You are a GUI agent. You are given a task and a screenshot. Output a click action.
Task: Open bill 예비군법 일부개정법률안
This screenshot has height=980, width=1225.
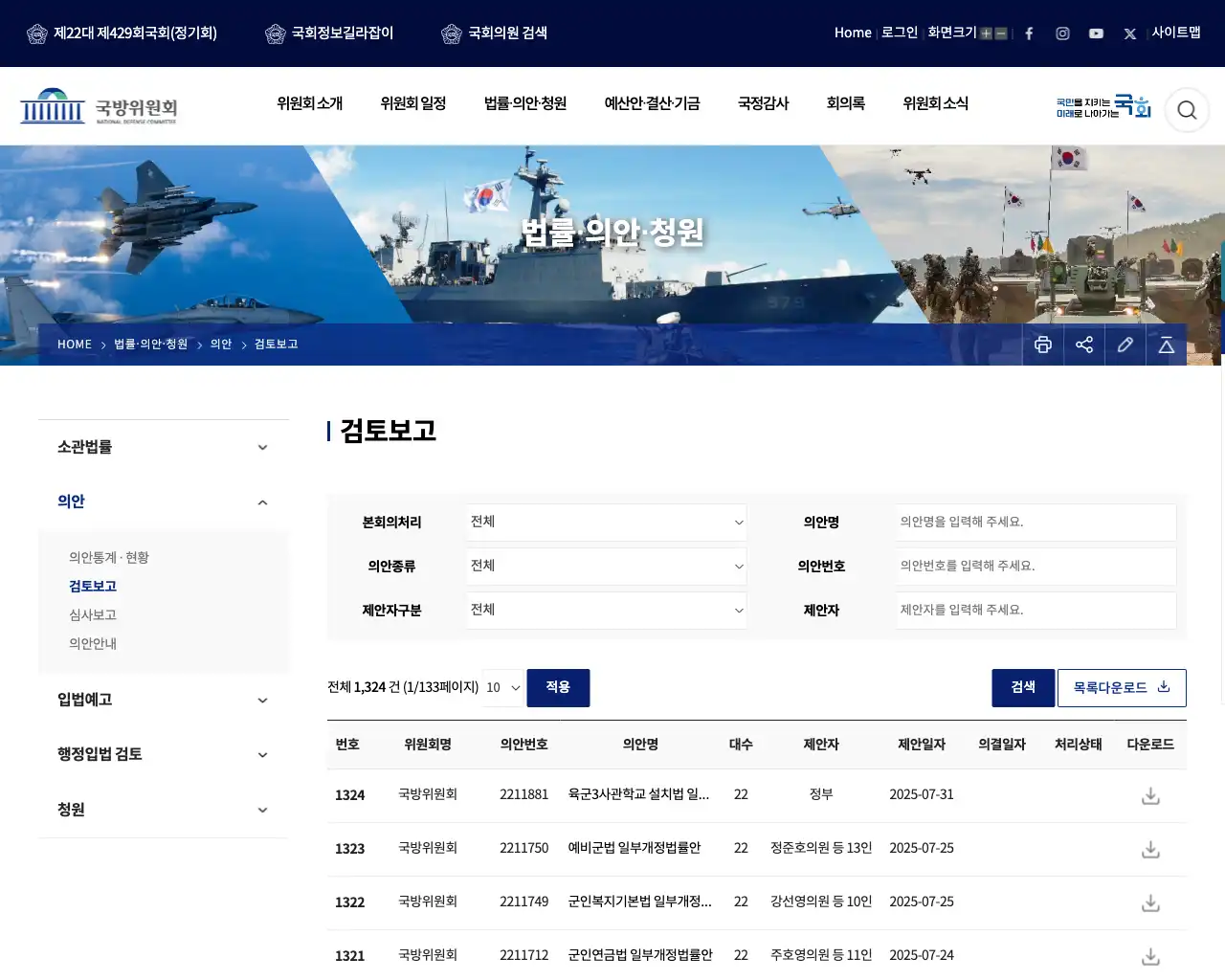pos(635,848)
